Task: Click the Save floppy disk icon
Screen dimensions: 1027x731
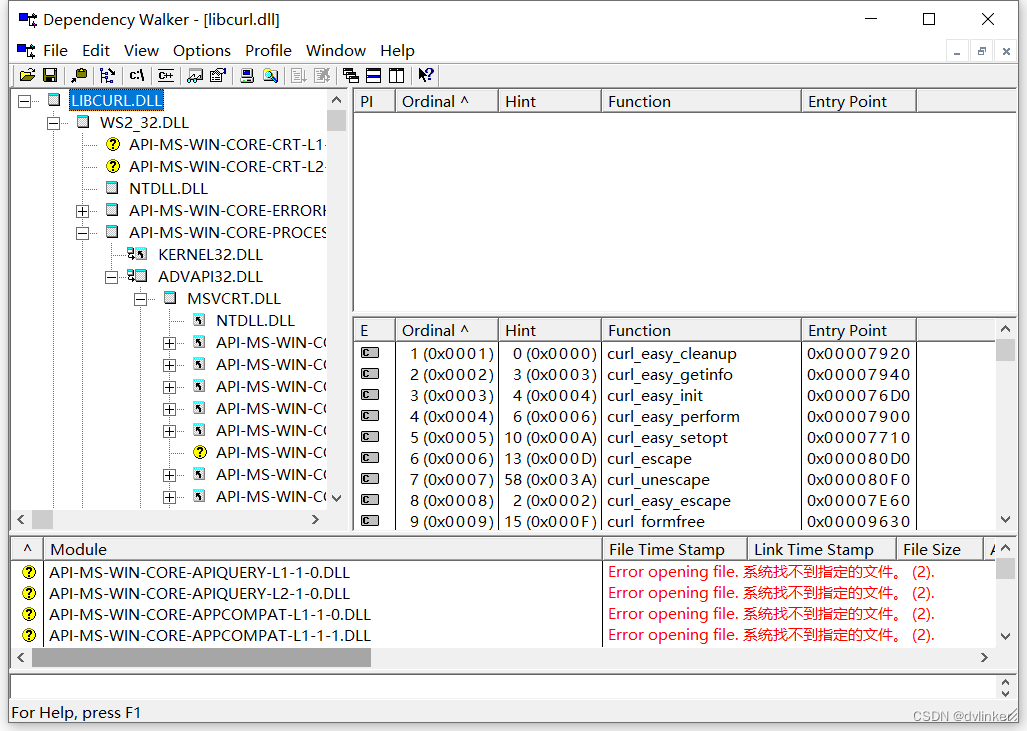Action: [x=50, y=75]
